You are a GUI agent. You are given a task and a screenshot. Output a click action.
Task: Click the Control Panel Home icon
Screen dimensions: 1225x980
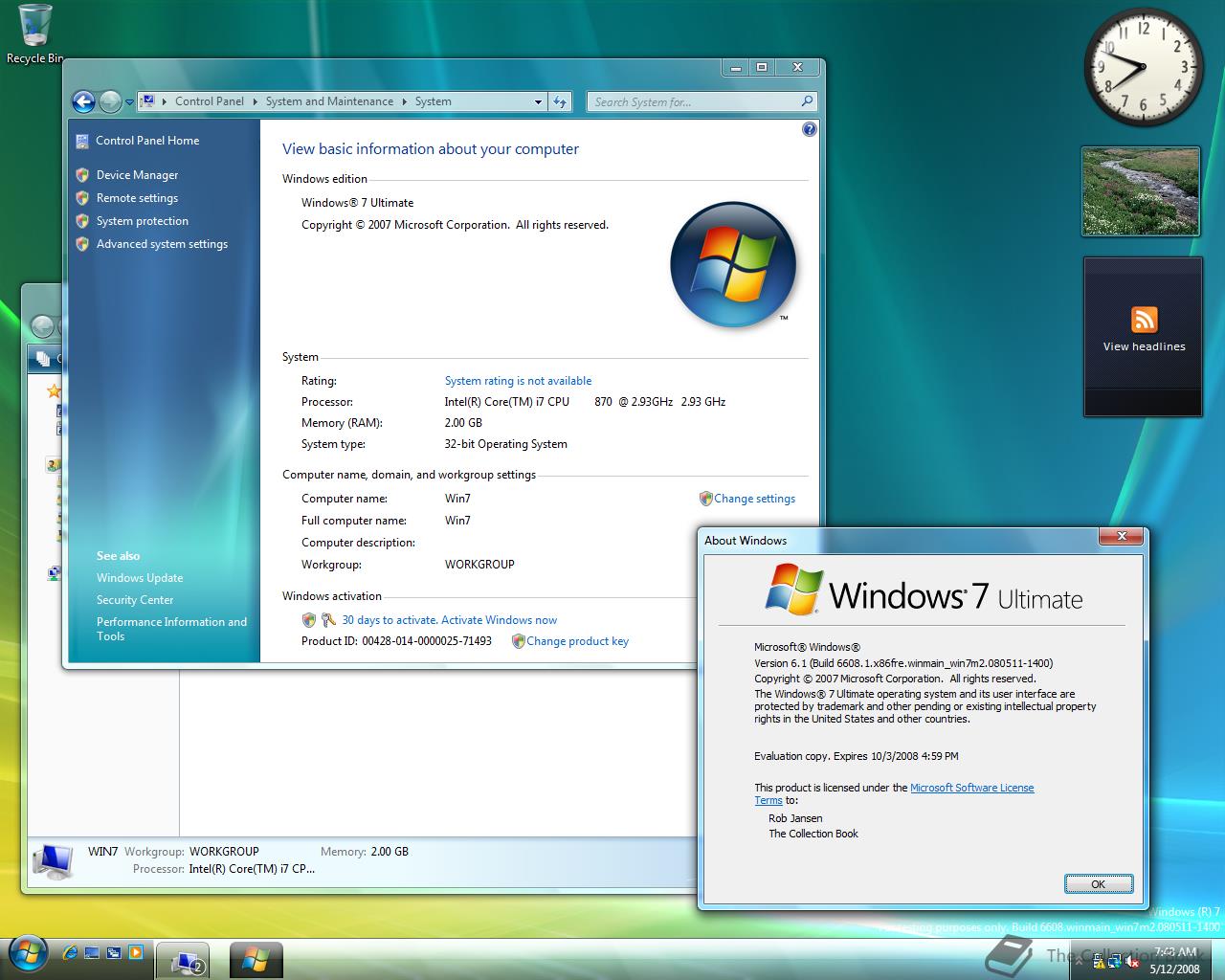[82, 141]
